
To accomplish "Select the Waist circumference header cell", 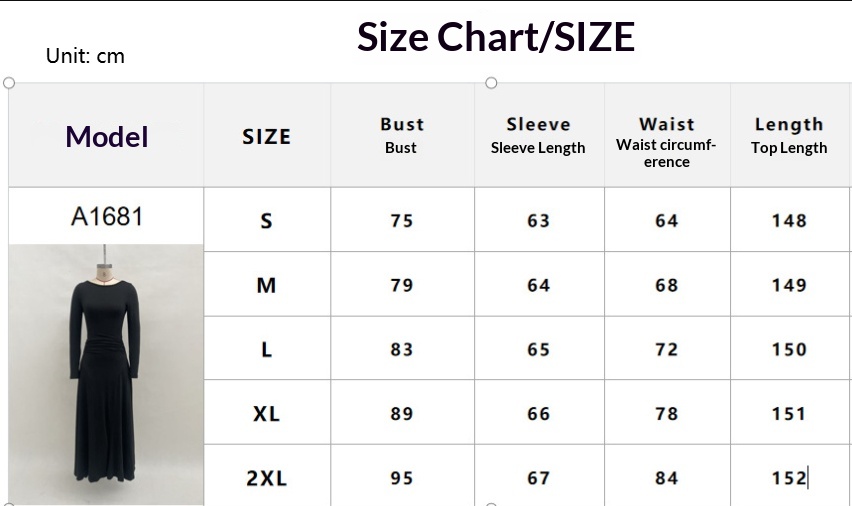I will 666,138.
